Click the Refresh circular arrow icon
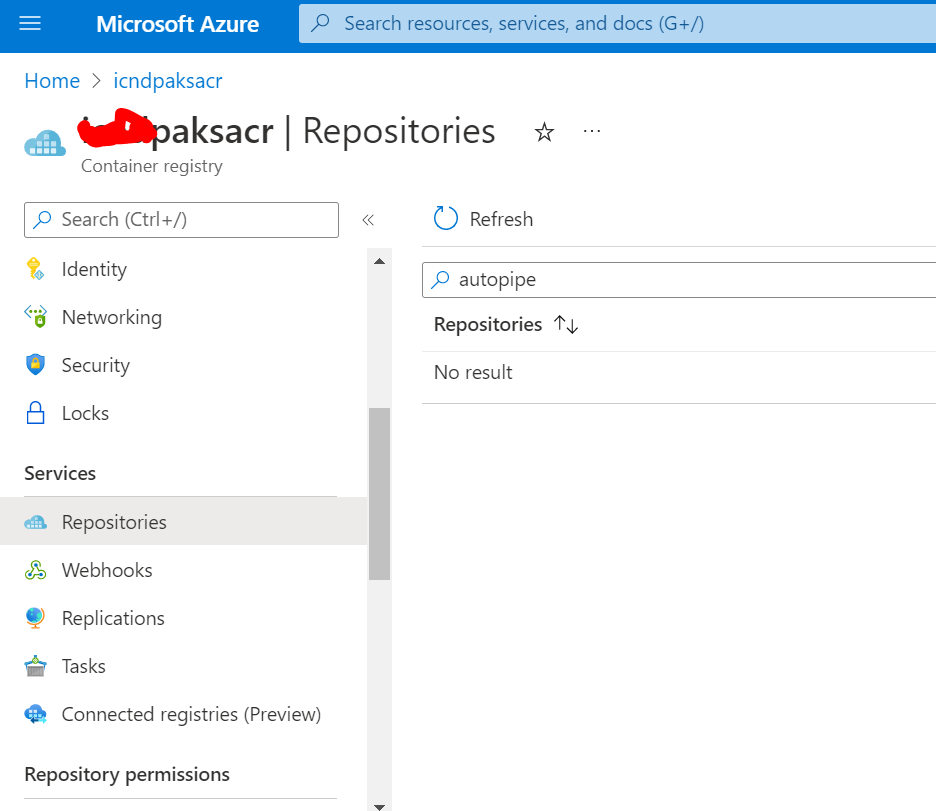936x811 pixels. point(446,218)
